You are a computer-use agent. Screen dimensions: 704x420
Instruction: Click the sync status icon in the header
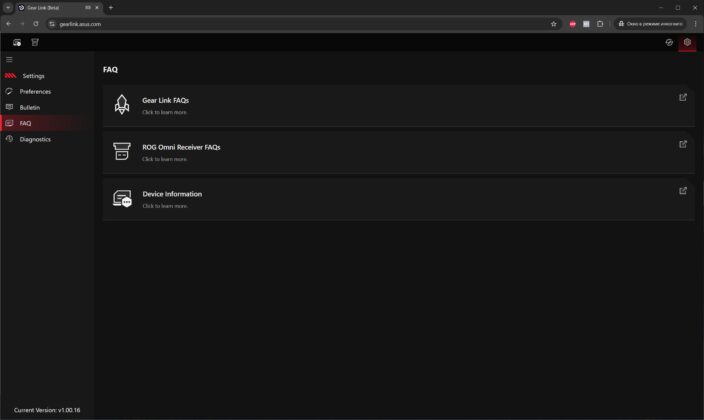(x=669, y=42)
